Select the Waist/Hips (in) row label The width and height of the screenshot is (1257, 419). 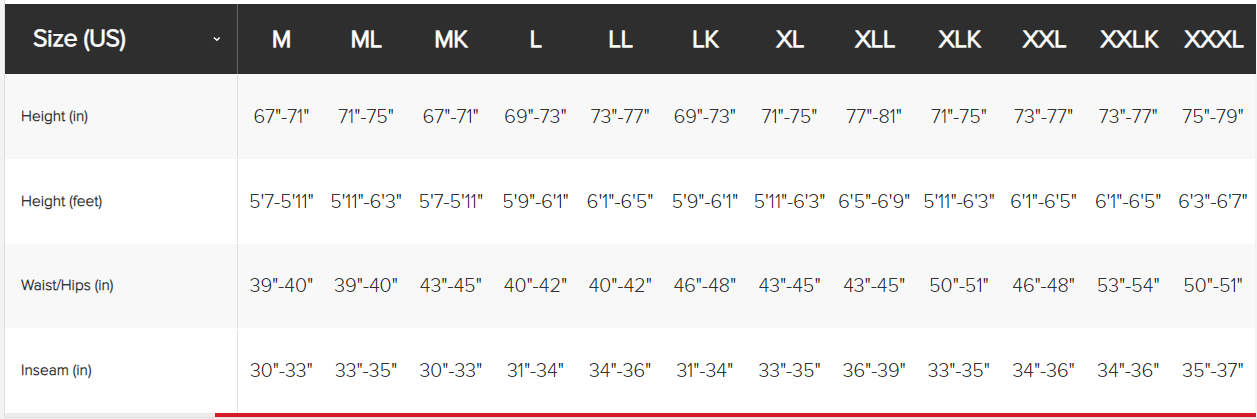click(67, 286)
